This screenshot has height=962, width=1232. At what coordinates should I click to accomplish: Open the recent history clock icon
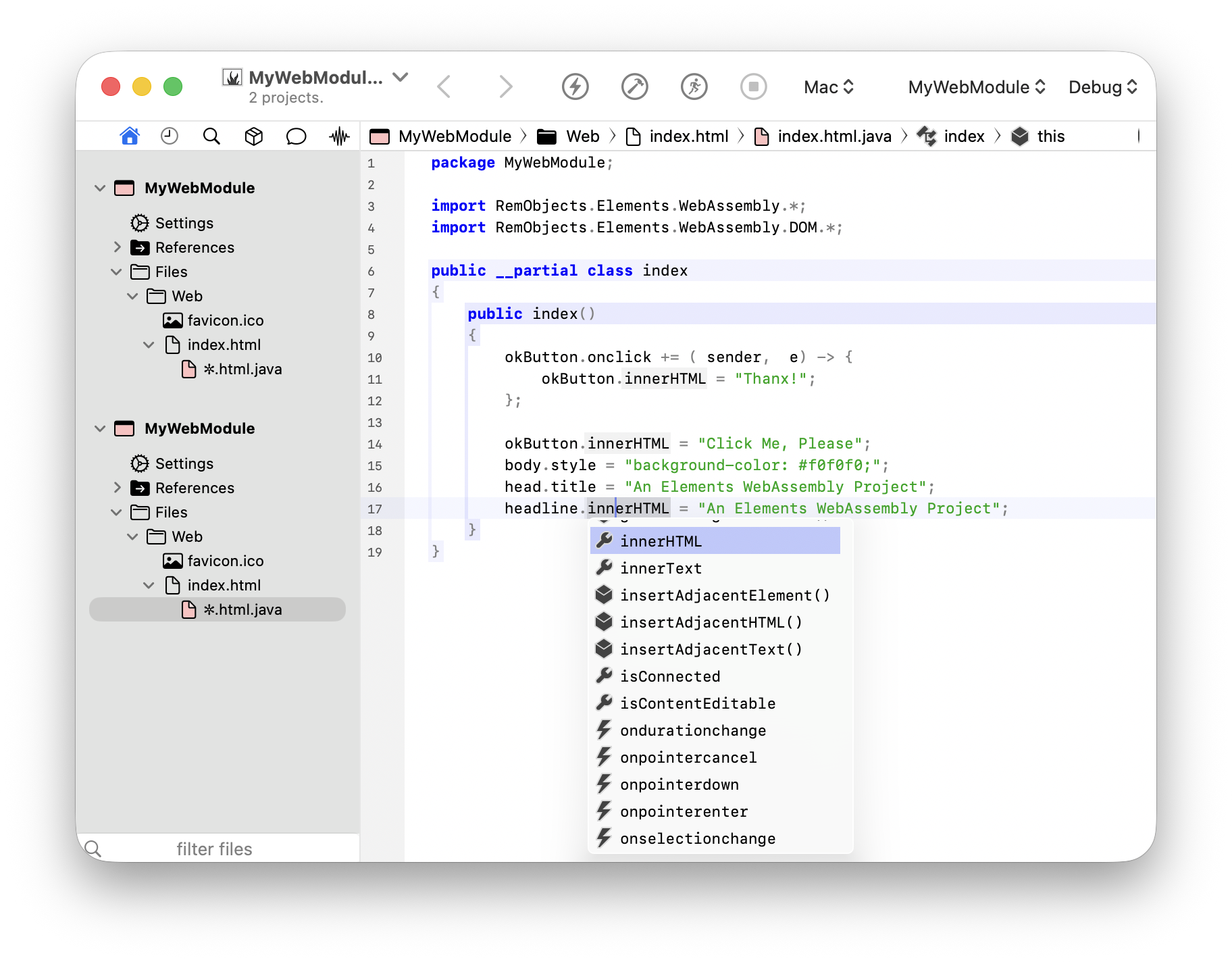click(x=170, y=136)
